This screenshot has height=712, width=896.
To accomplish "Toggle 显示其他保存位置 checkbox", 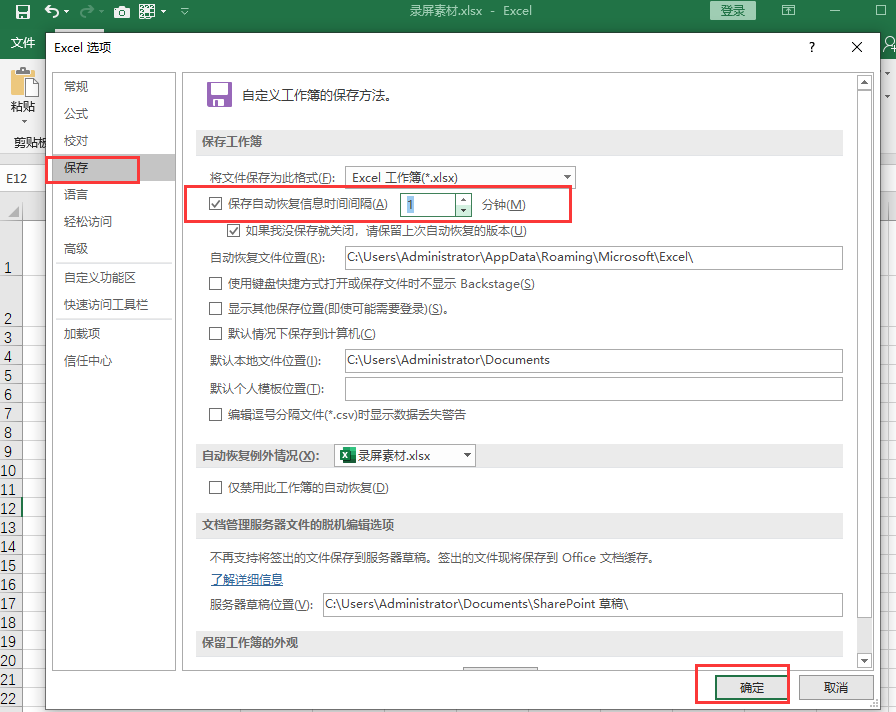I will [x=215, y=309].
